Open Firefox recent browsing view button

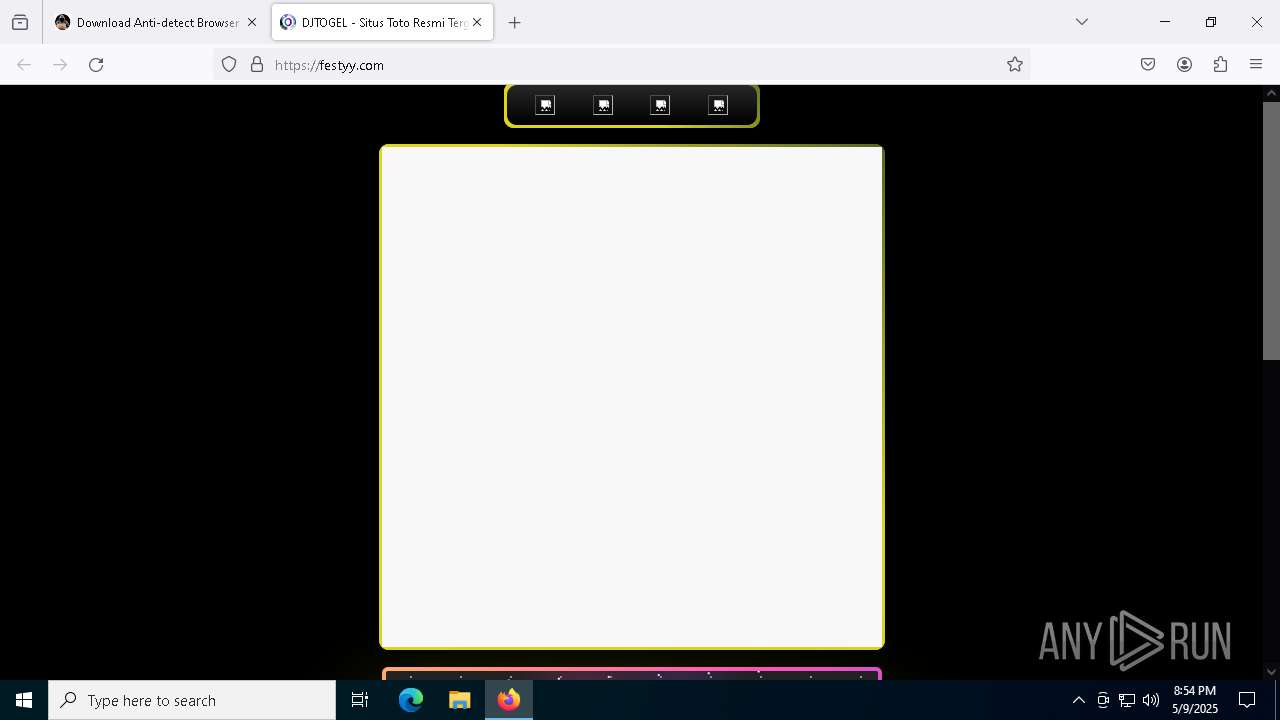[x=20, y=22]
